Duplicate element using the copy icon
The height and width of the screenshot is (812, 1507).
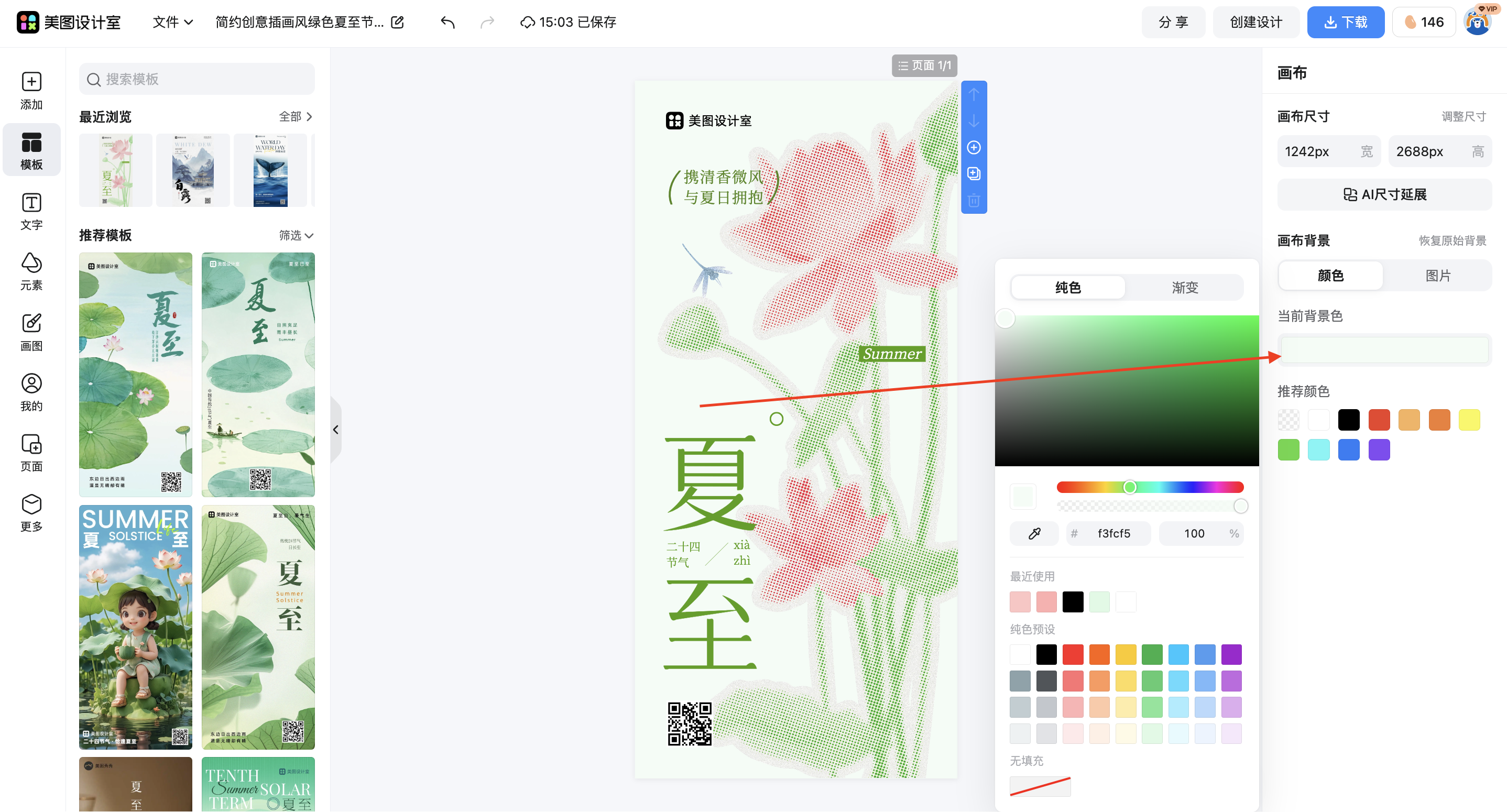[x=974, y=173]
